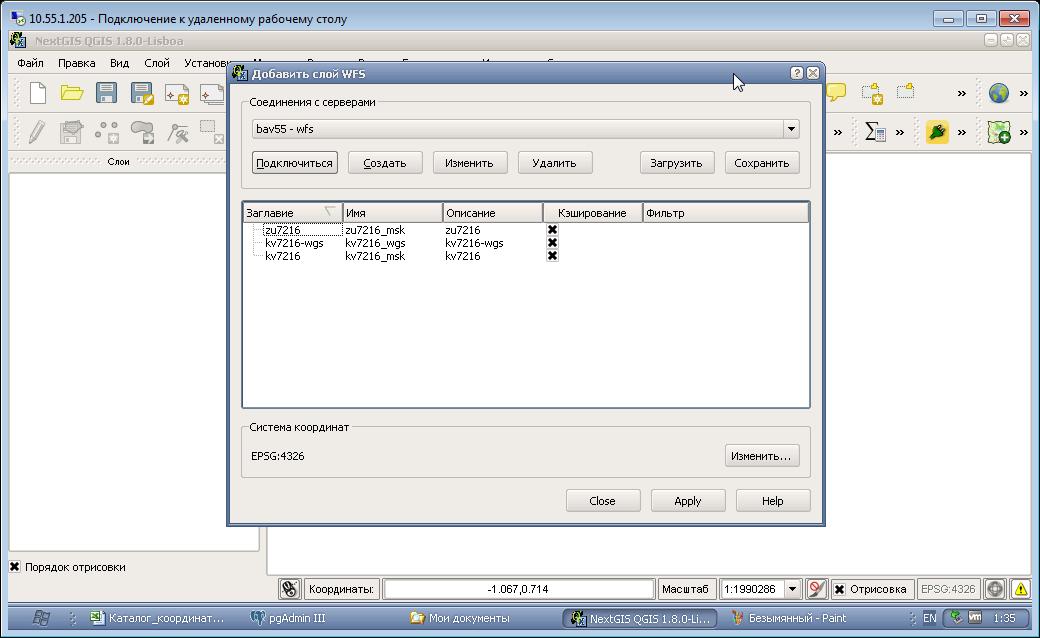Expand overflow chevron right of sigma calculator

tap(899, 133)
